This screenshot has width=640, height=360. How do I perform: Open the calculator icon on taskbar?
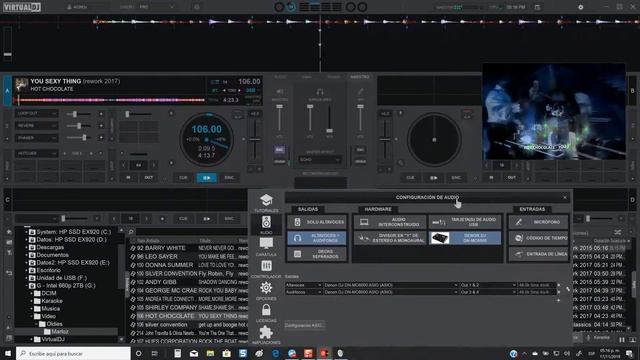tap(178, 353)
